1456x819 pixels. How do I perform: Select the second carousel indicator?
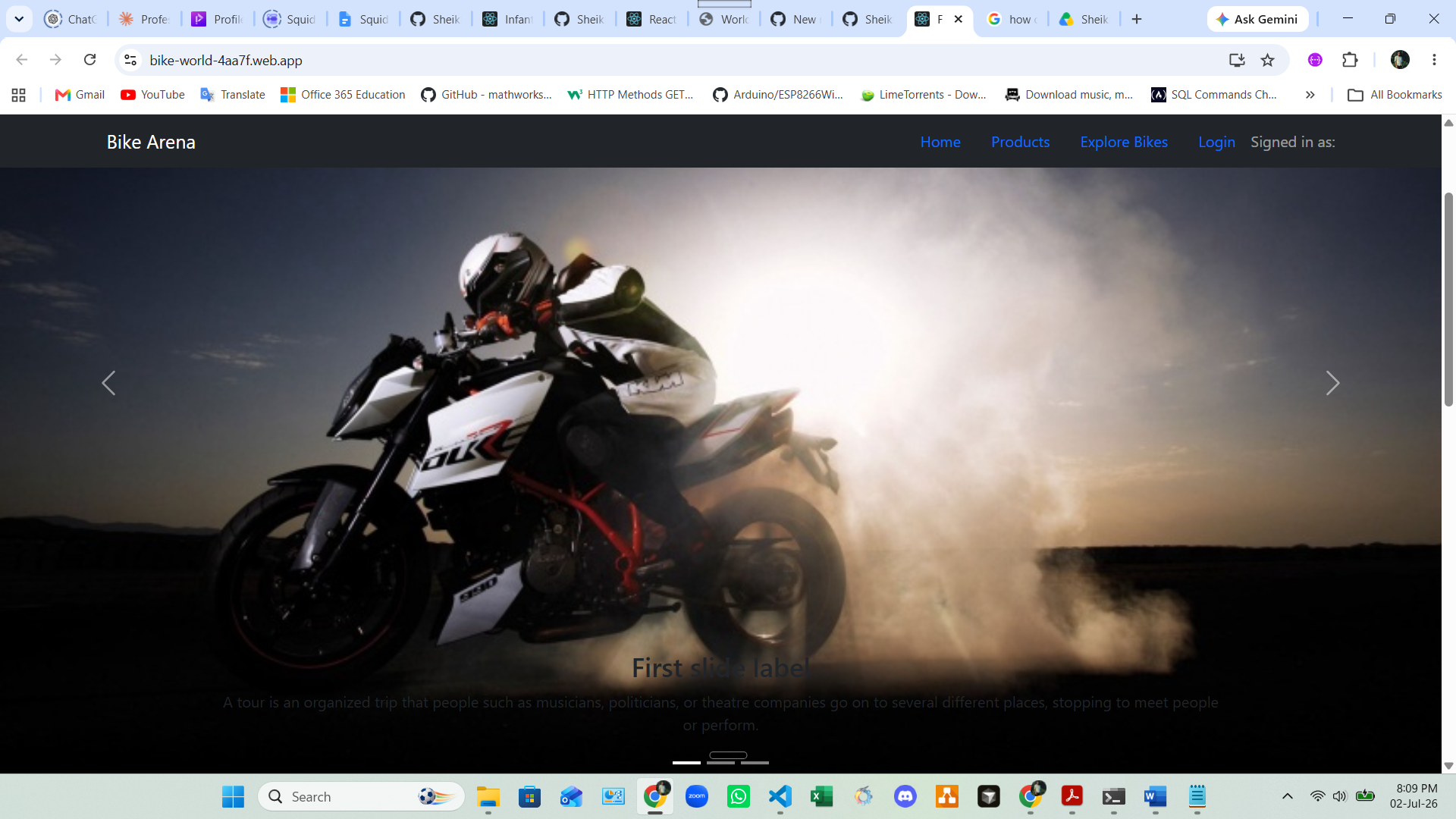pyautogui.click(x=720, y=762)
